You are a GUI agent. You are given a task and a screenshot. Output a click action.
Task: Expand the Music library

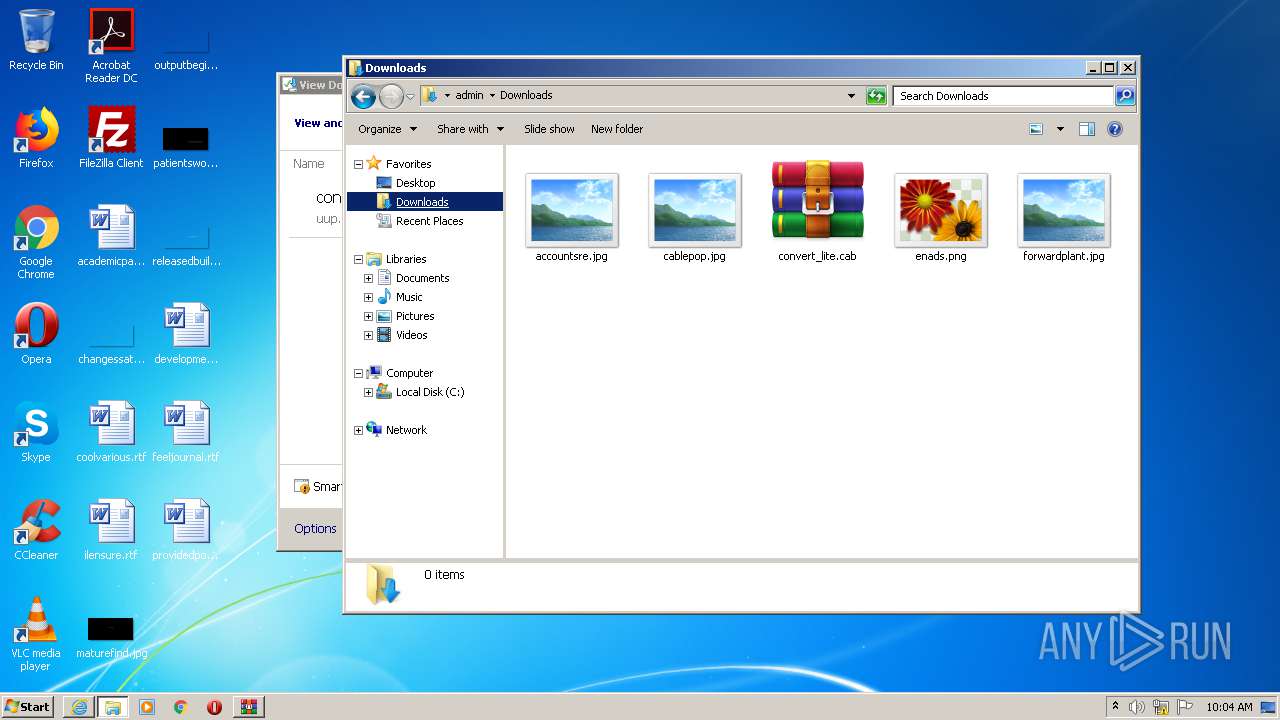(x=368, y=297)
